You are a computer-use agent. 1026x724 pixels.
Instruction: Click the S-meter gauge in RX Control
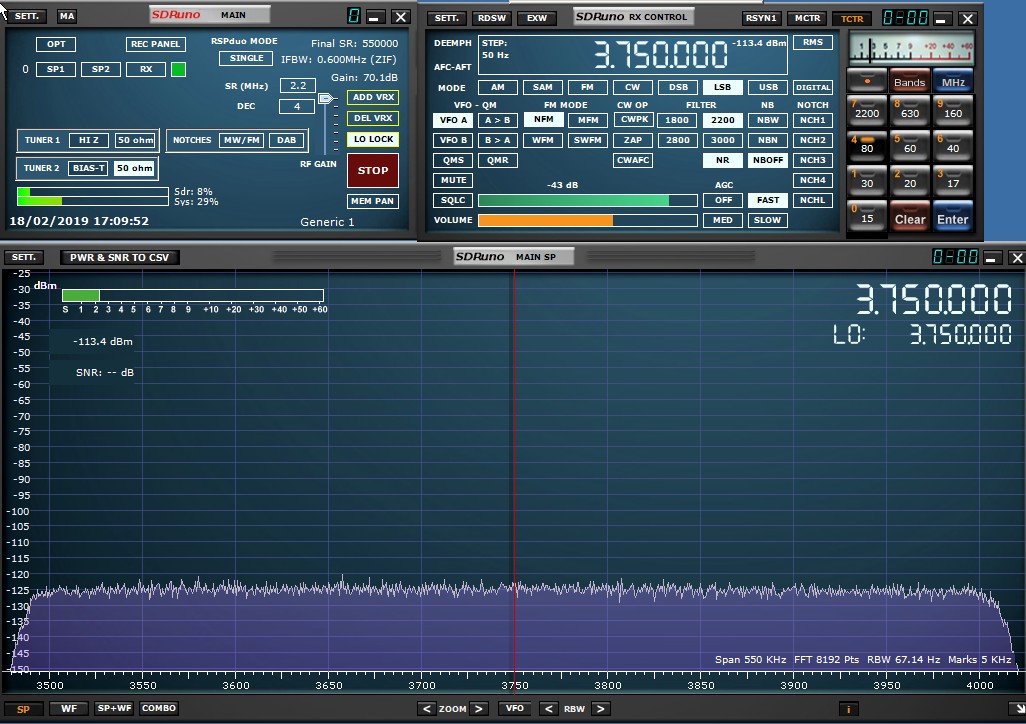tap(911, 49)
